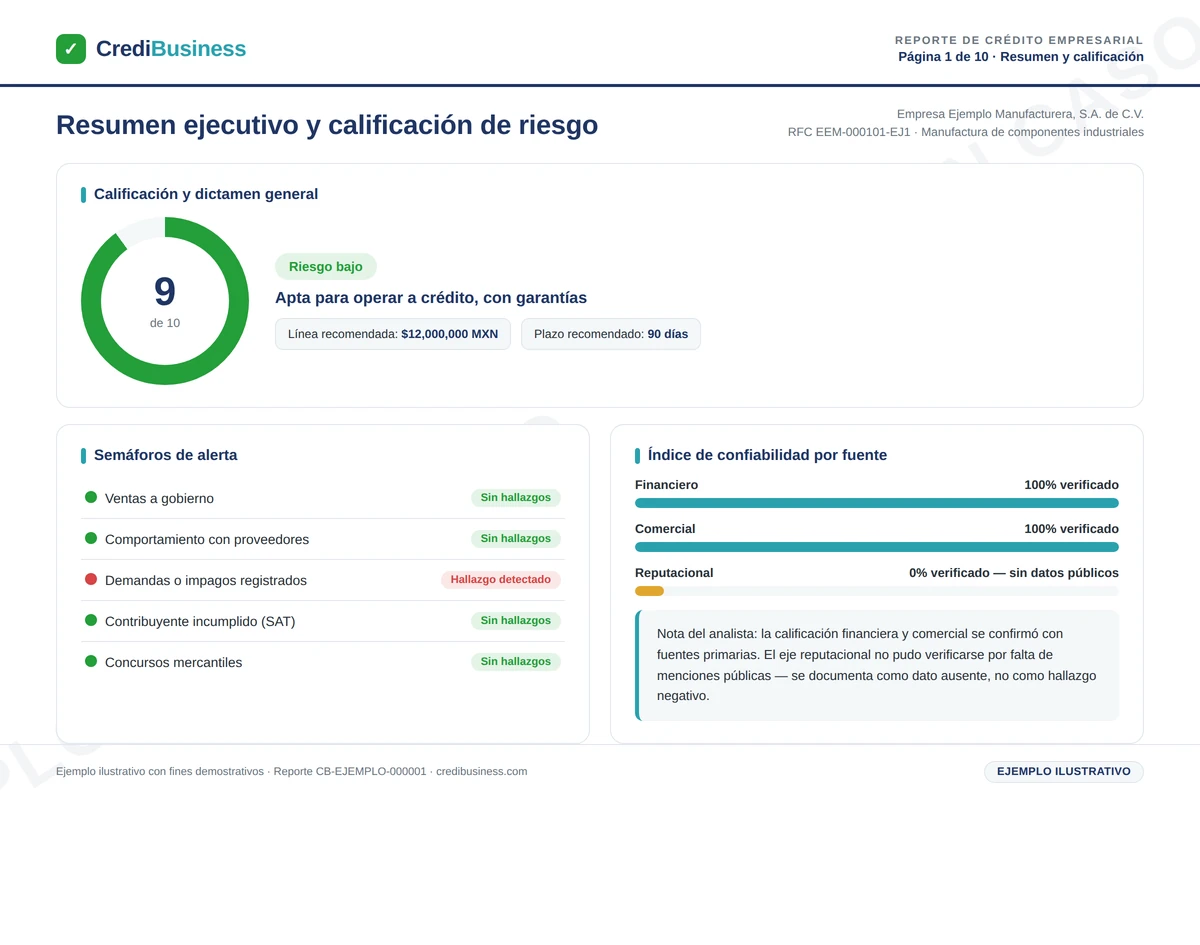Click 'Sin hallazgos' badge for Comportamiento con proveedores
The image size is (1200, 945).
[516, 539]
